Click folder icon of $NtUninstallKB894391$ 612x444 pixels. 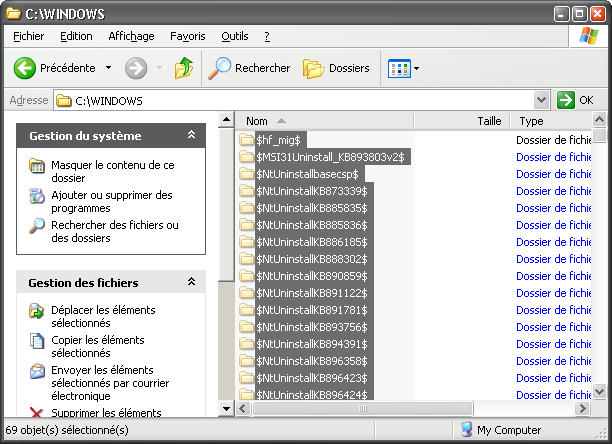[246, 344]
